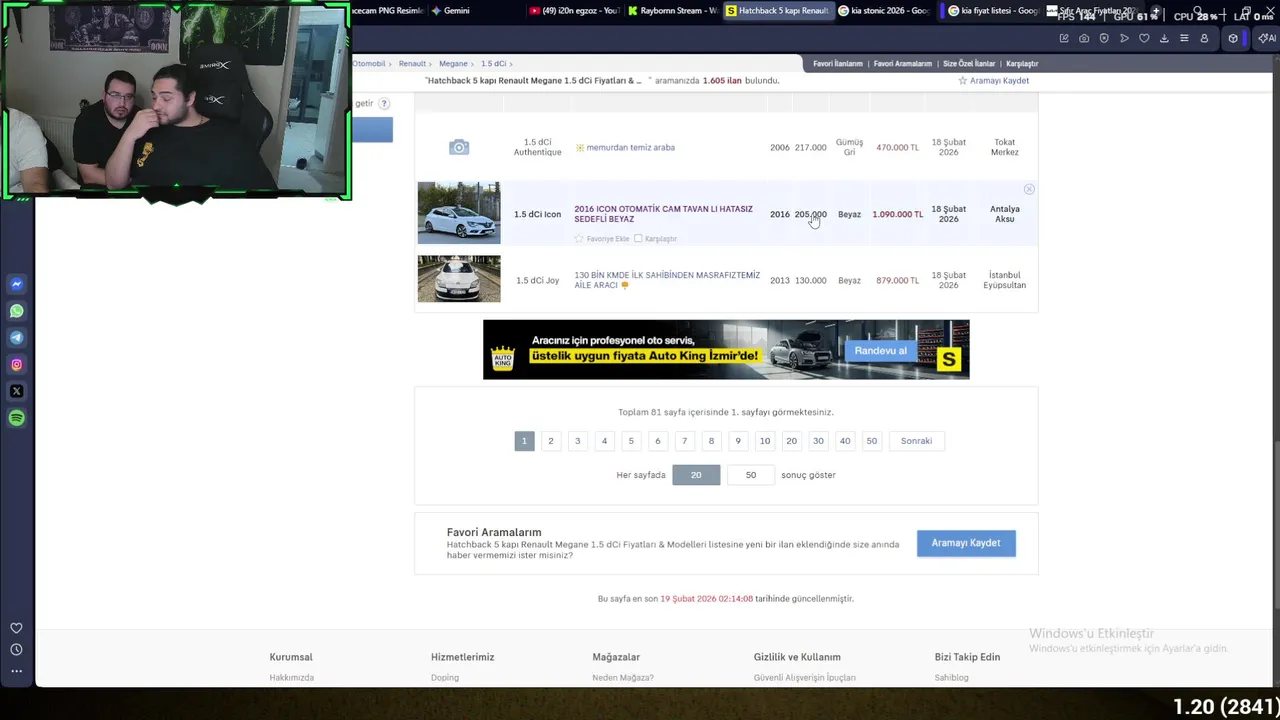
Task: Open Telegram in the browser sidebar
Action: [x=16, y=338]
